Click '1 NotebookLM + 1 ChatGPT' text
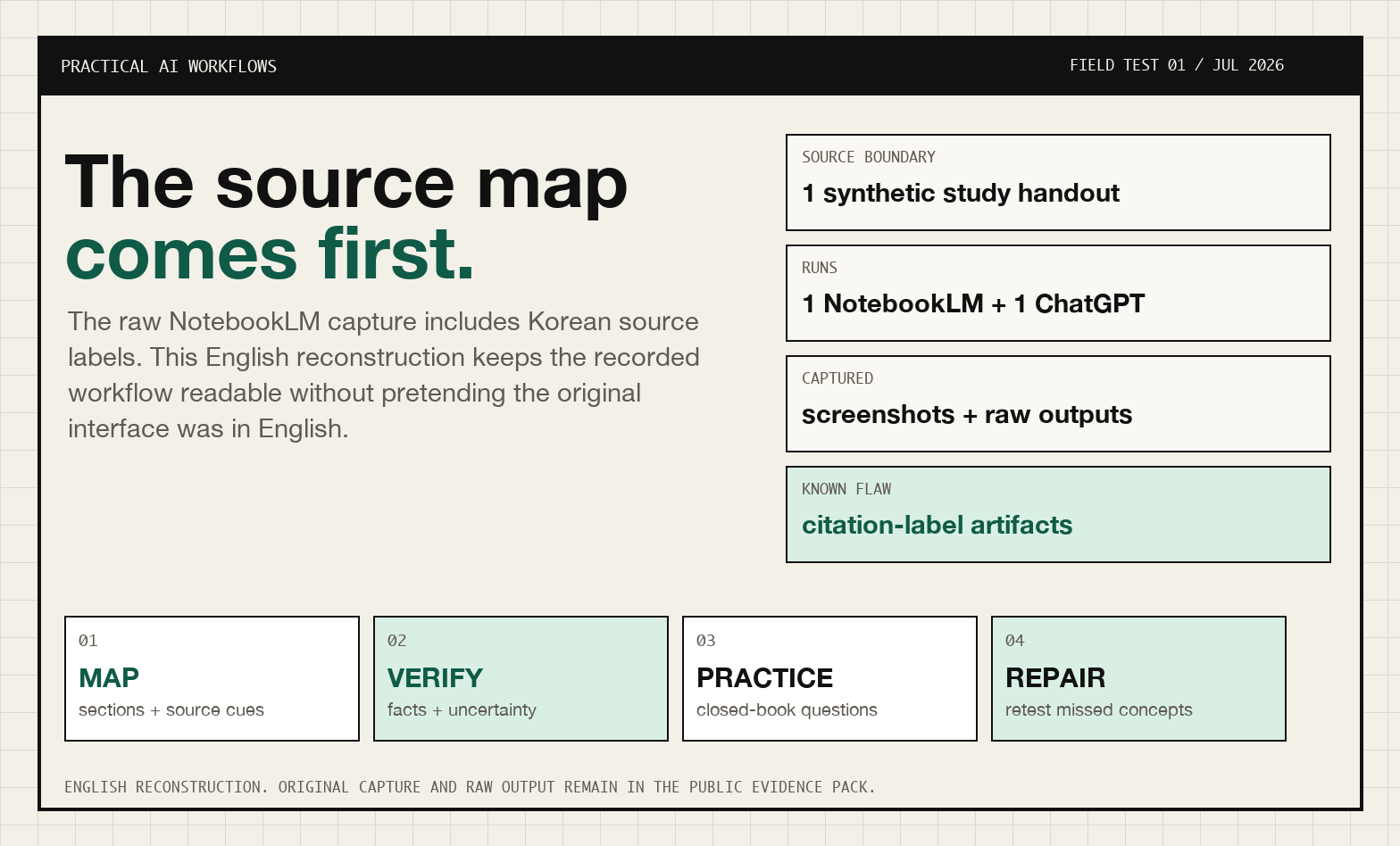Screen dimensions: 1400x846 973,304
